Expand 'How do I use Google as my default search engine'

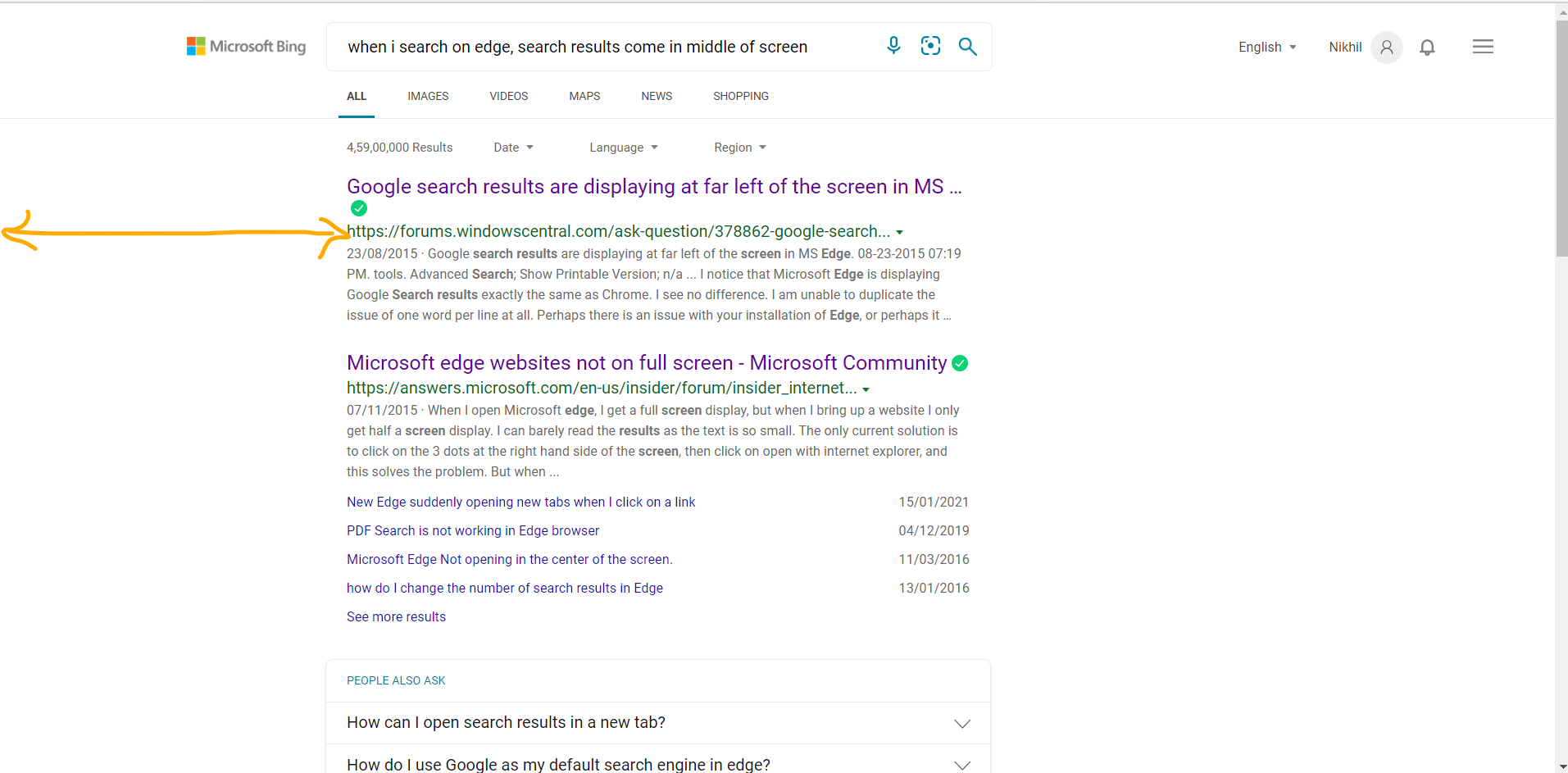point(658,763)
